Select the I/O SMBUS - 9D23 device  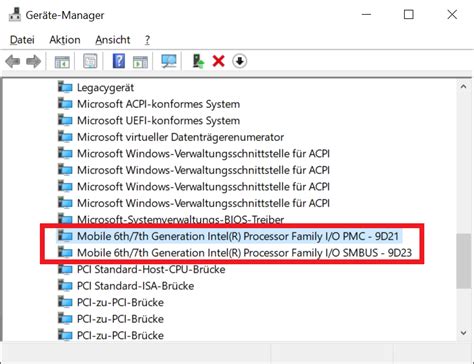tap(244, 253)
